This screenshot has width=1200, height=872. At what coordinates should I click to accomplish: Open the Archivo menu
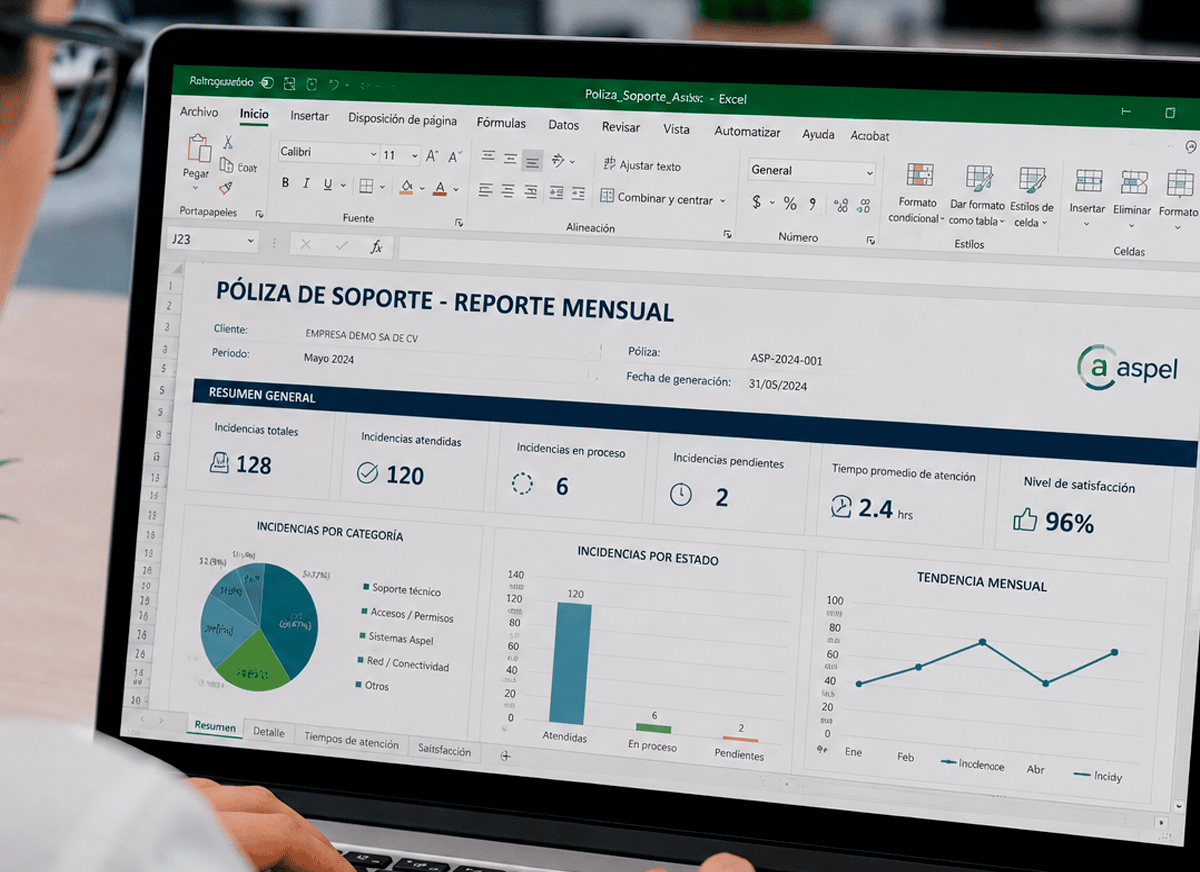pyautogui.click(x=199, y=112)
